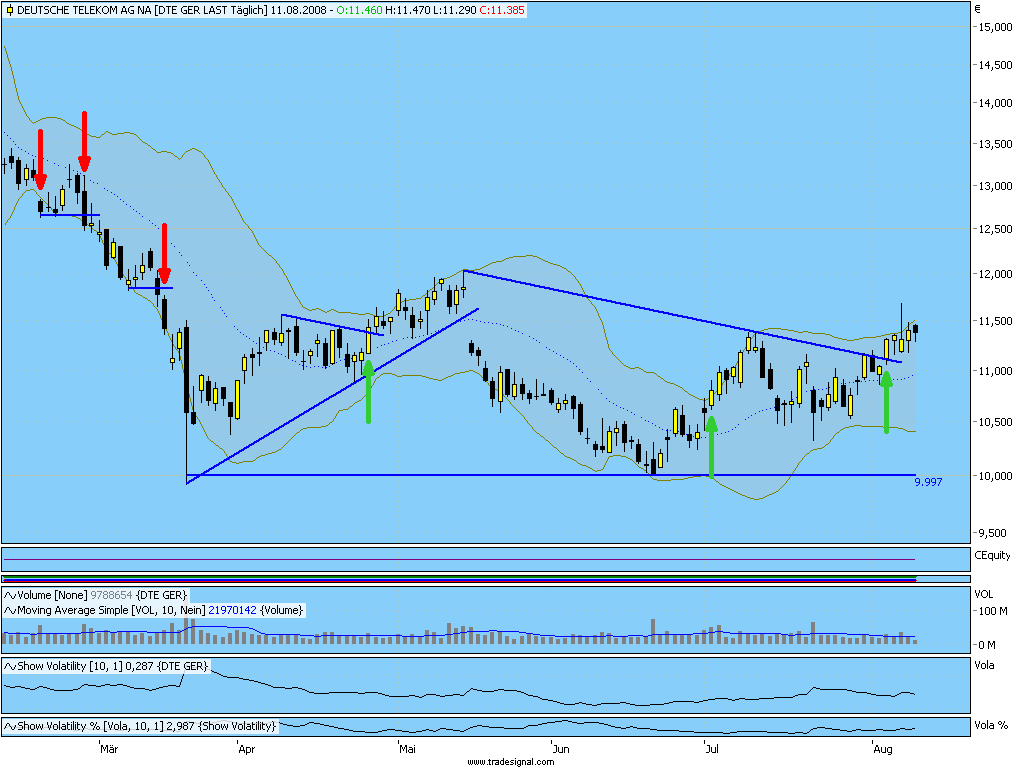The height and width of the screenshot is (768, 1024).
Task: Click the euro currency symbol above price axis
Action: 978,9
